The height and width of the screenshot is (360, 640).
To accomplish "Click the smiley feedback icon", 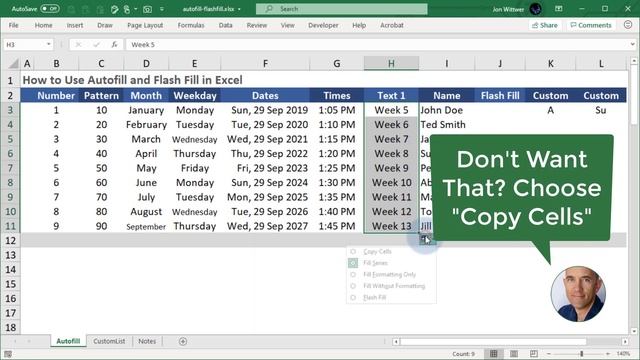I will 628,25.
